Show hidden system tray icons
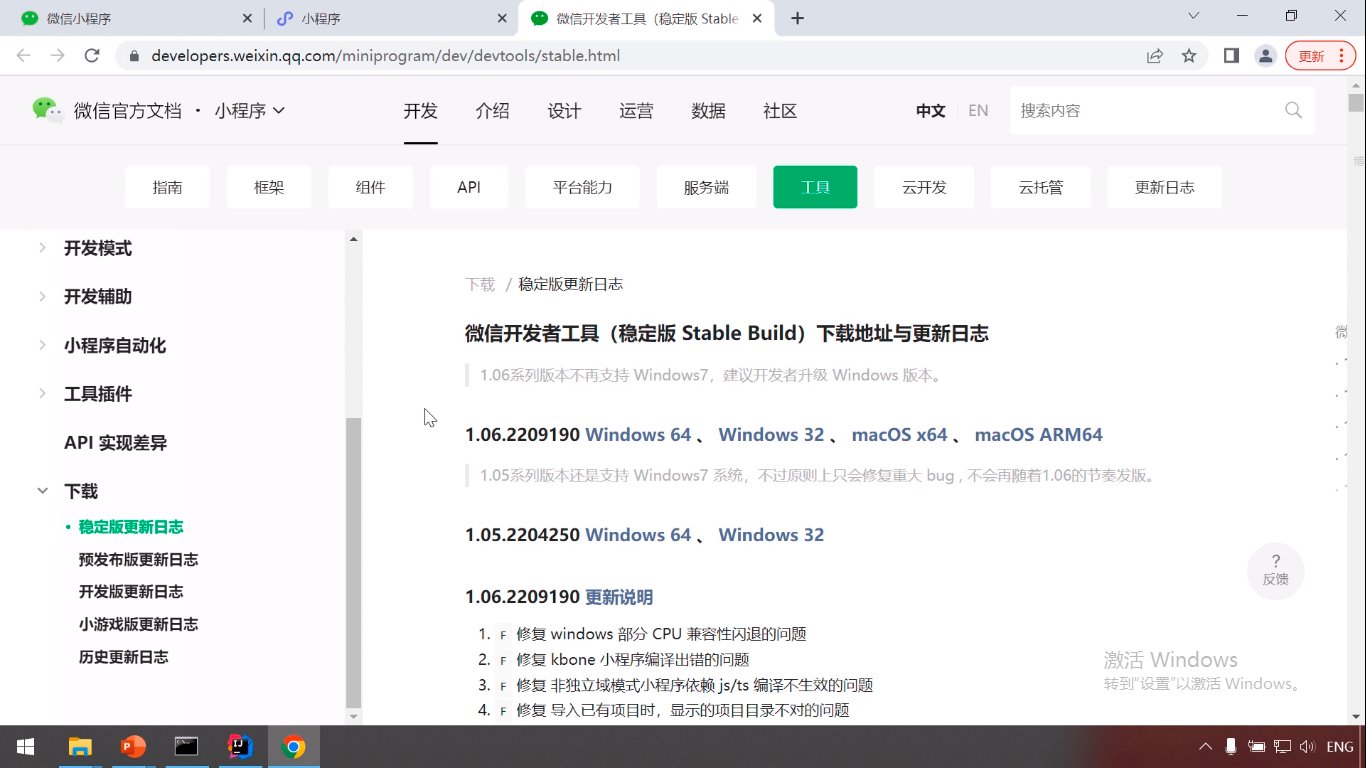 pyautogui.click(x=1206, y=747)
